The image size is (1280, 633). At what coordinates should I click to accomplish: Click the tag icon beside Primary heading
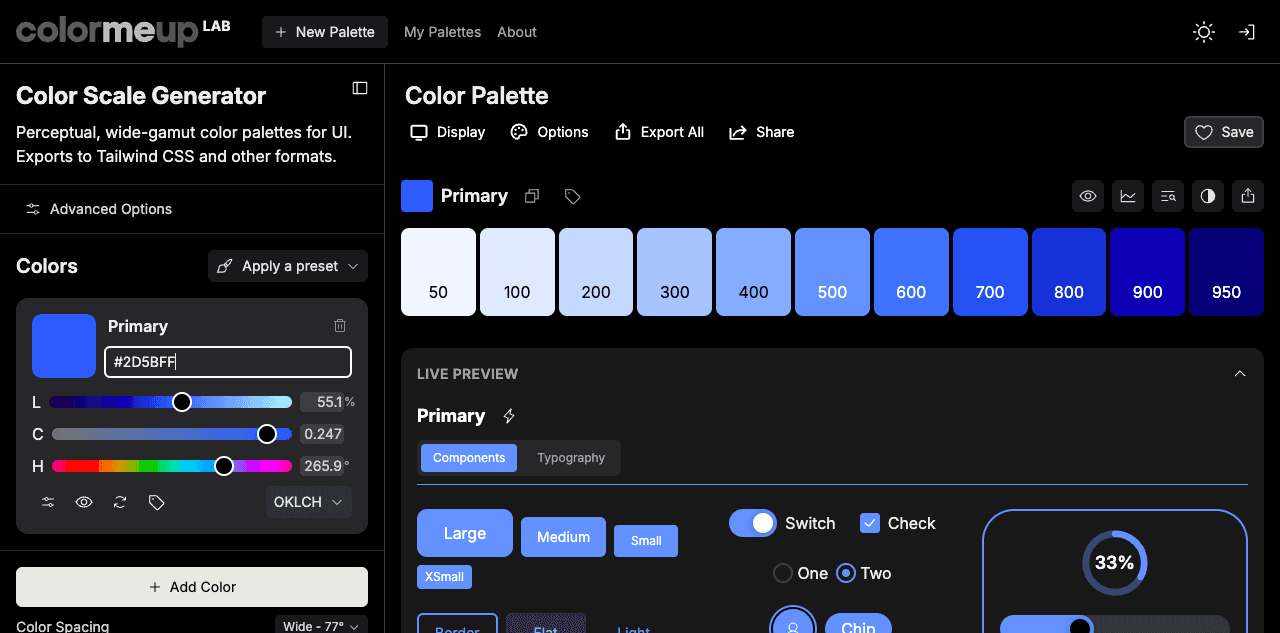click(x=572, y=196)
